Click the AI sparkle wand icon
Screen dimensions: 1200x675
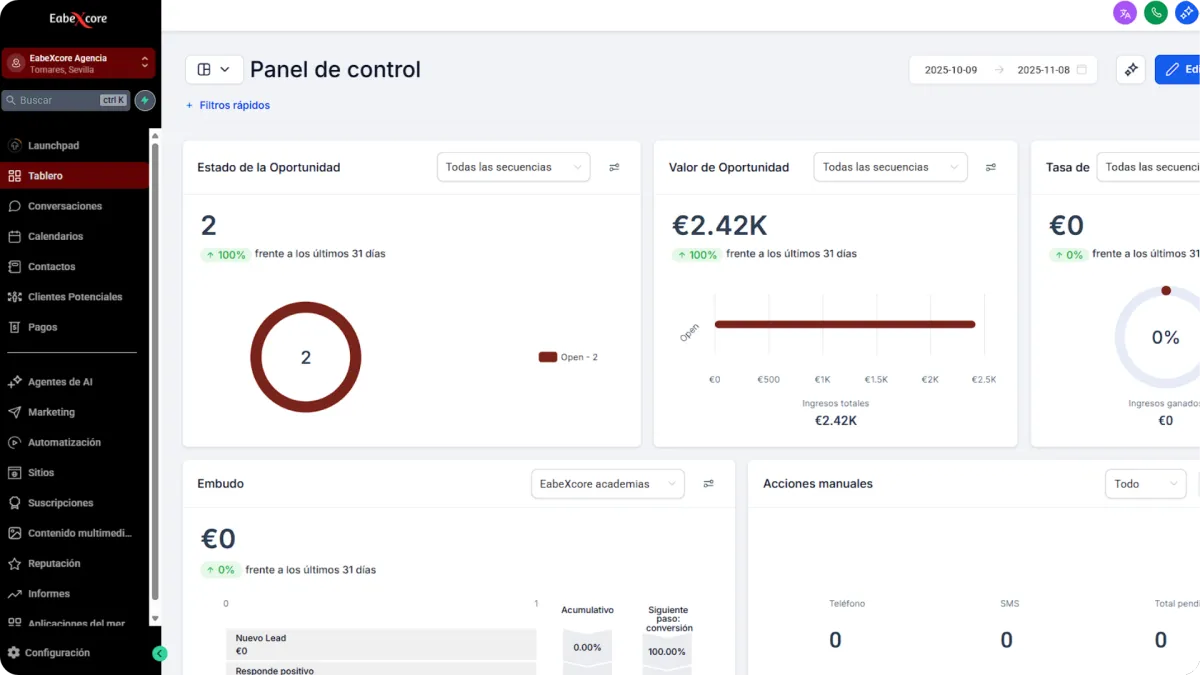(x=1131, y=70)
